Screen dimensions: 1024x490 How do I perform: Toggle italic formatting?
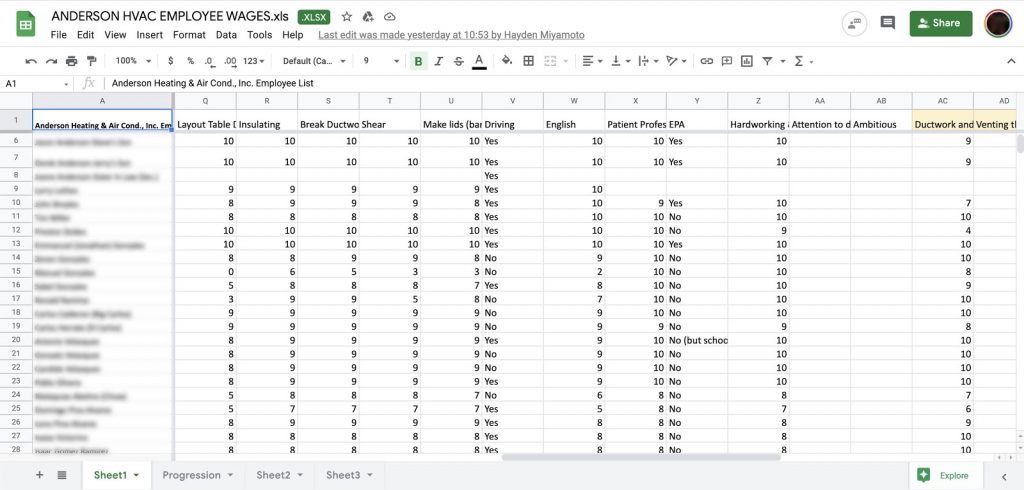point(438,61)
